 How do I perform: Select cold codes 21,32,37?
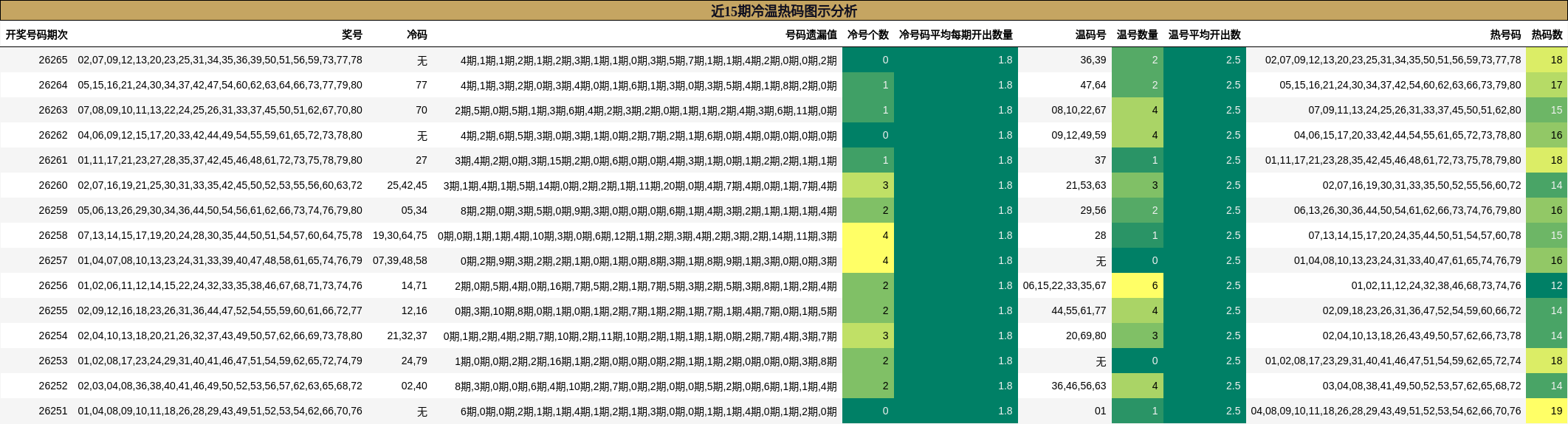point(408,336)
